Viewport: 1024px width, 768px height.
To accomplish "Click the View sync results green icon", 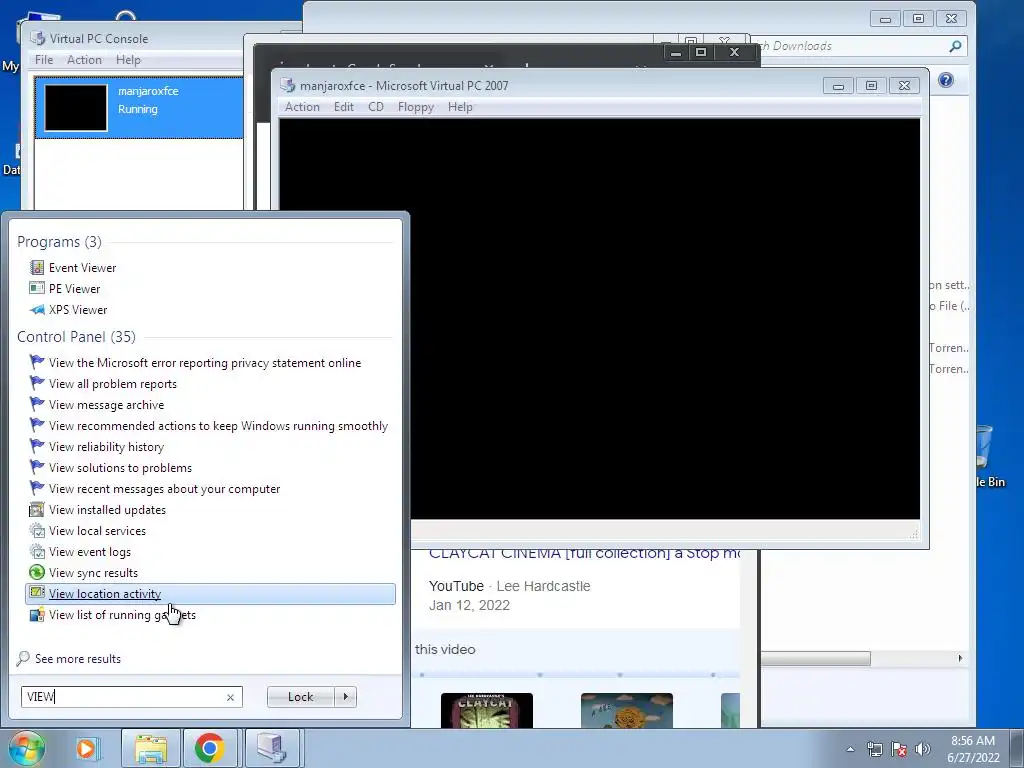I will (x=37, y=572).
